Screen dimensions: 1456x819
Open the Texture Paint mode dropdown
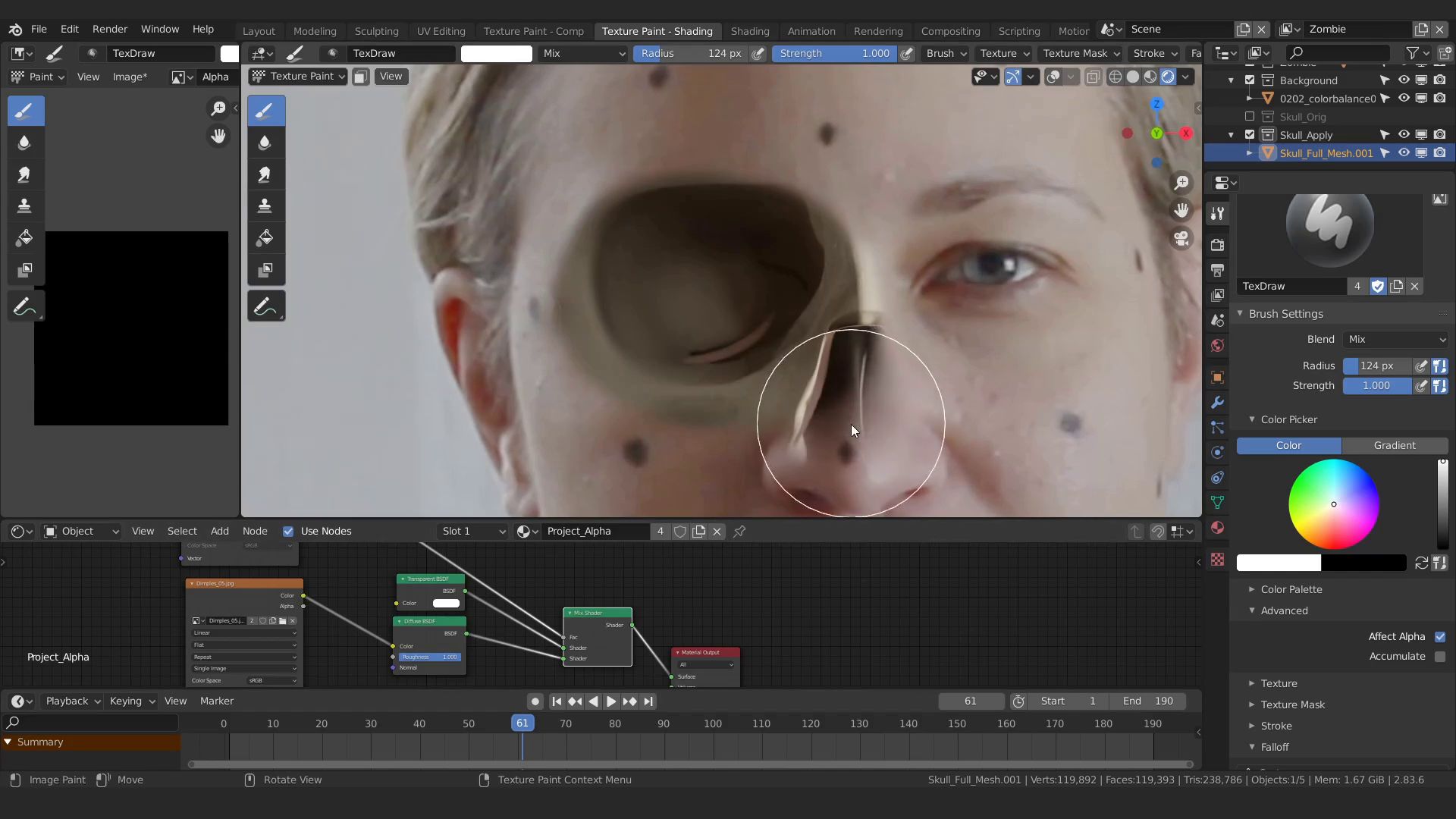tap(298, 77)
